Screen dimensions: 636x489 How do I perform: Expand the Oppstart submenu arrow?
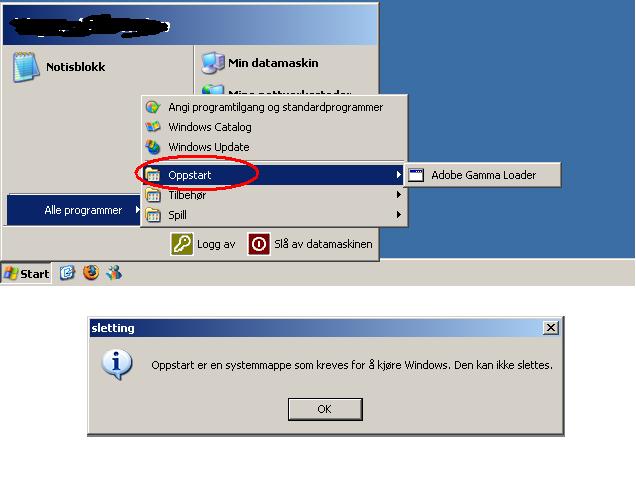(x=399, y=175)
